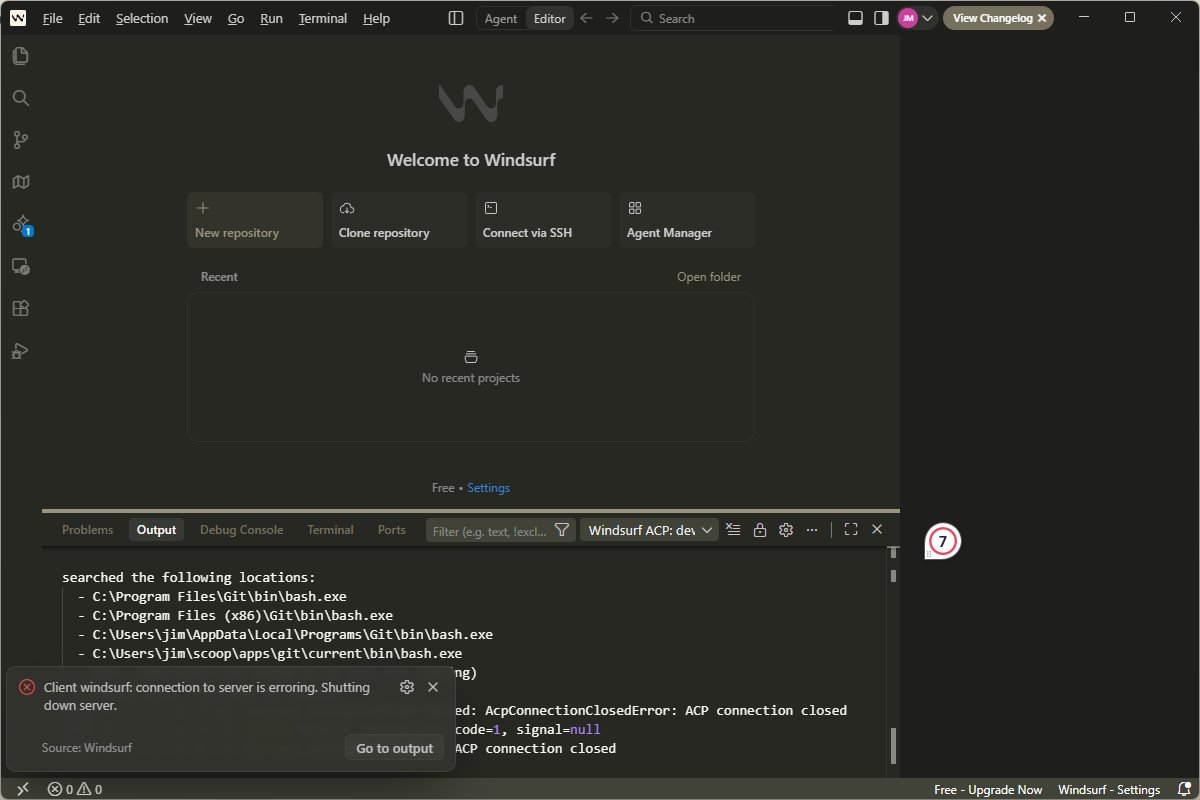Go forward with the right arrow
Viewport: 1200px width, 800px height.
(612, 18)
